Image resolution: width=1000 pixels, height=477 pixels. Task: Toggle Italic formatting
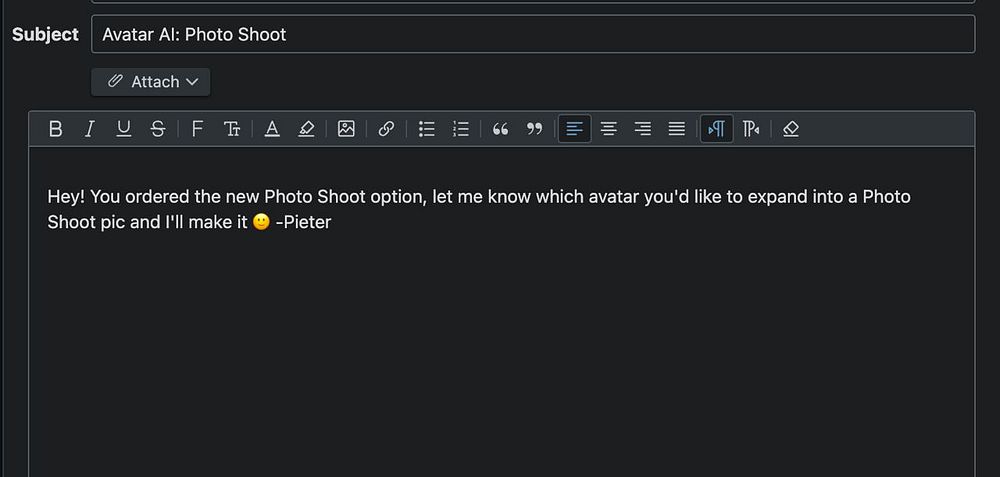pos(89,129)
